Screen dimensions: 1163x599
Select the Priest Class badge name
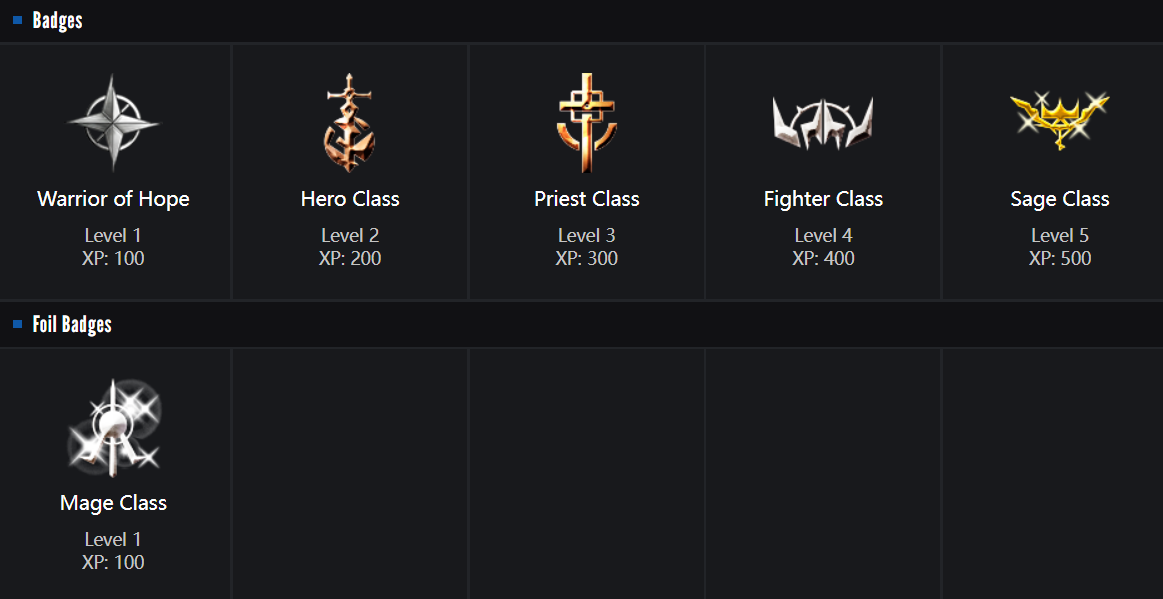[587, 199]
